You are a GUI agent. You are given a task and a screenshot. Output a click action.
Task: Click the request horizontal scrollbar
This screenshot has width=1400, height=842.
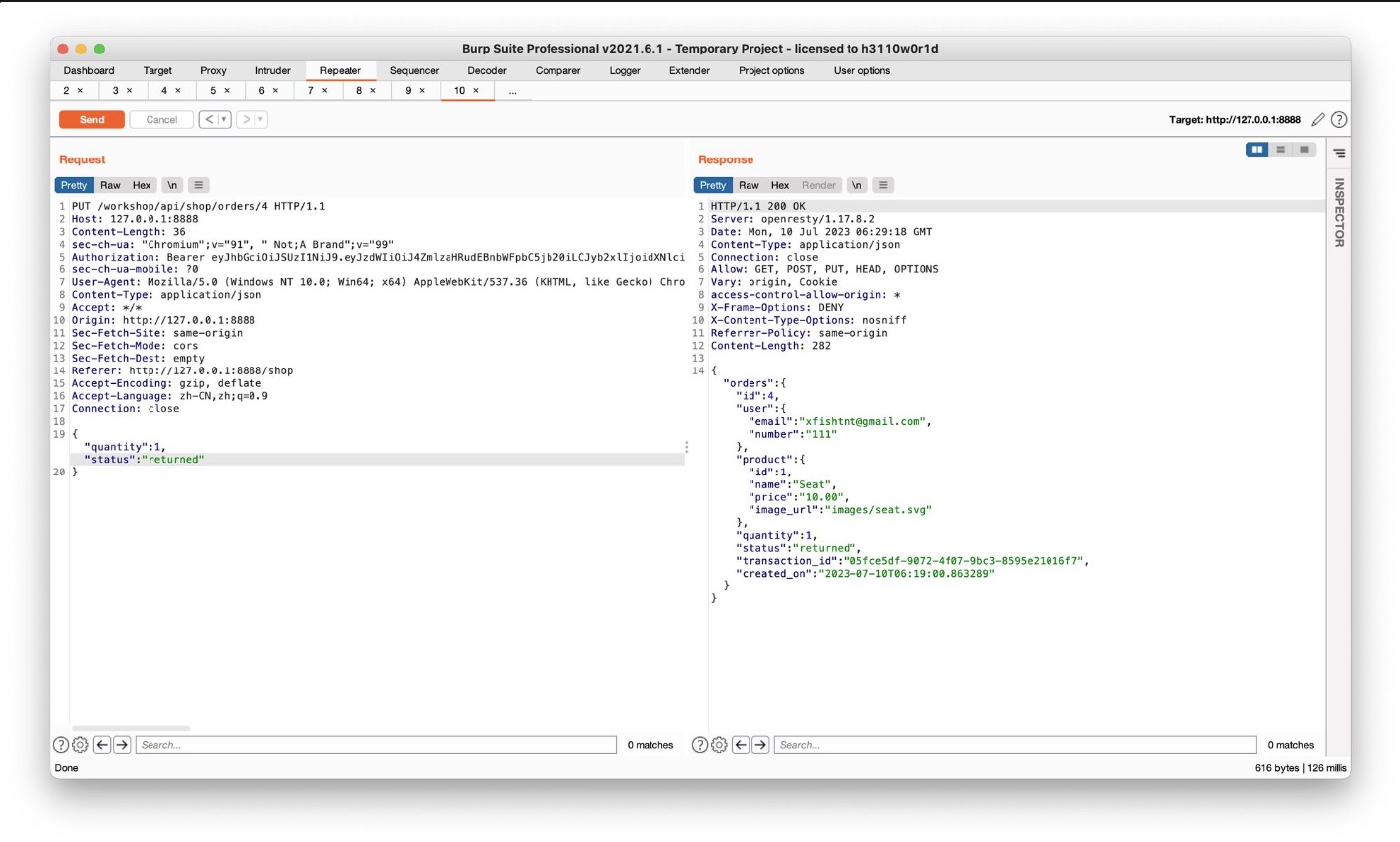pyautogui.click(x=131, y=728)
